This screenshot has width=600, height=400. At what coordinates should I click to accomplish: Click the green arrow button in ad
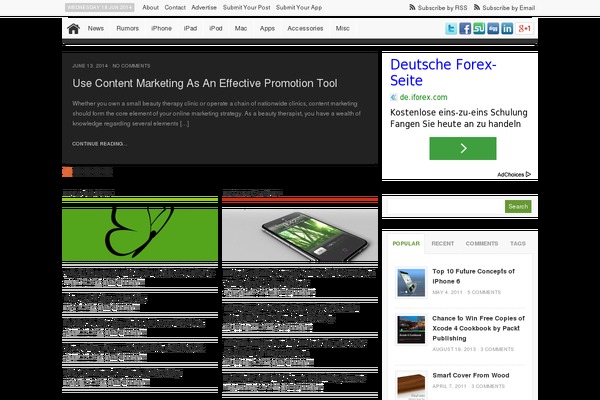pos(462,148)
